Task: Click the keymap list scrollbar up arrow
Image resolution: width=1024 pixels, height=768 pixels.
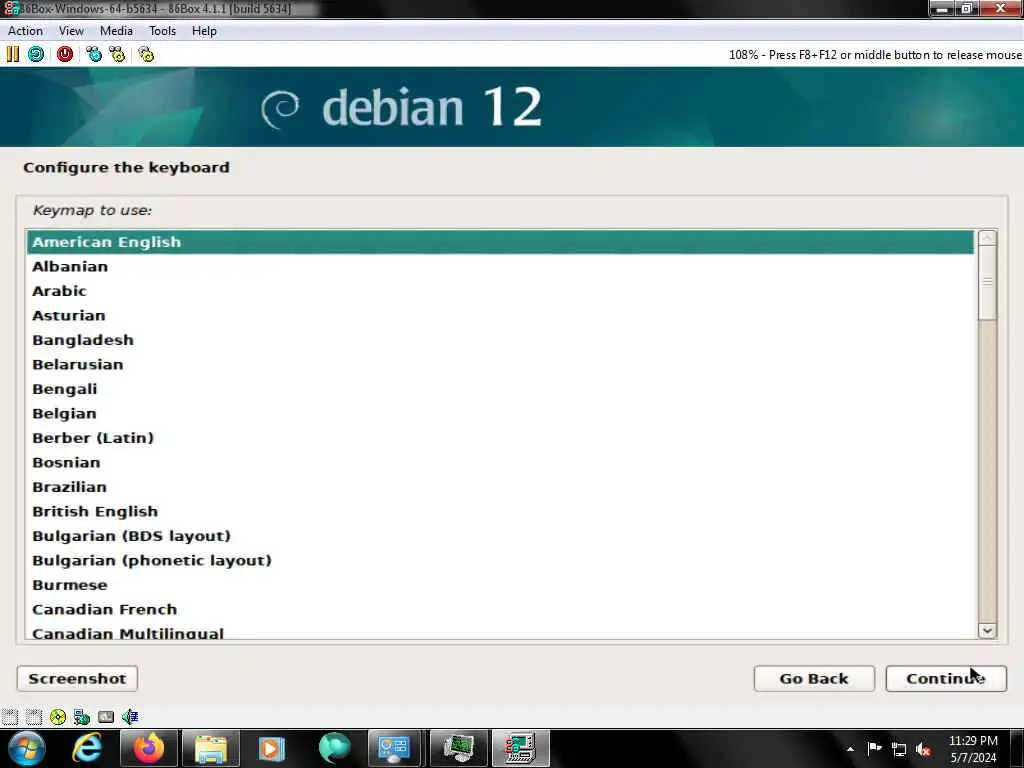Action: pyautogui.click(x=987, y=238)
